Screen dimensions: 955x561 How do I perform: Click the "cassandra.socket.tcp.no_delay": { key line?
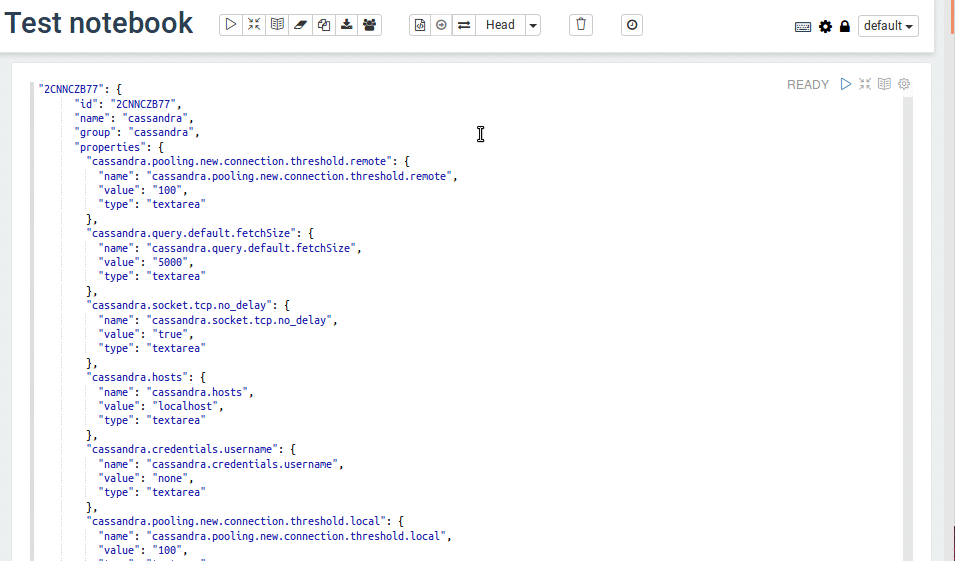(188, 305)
